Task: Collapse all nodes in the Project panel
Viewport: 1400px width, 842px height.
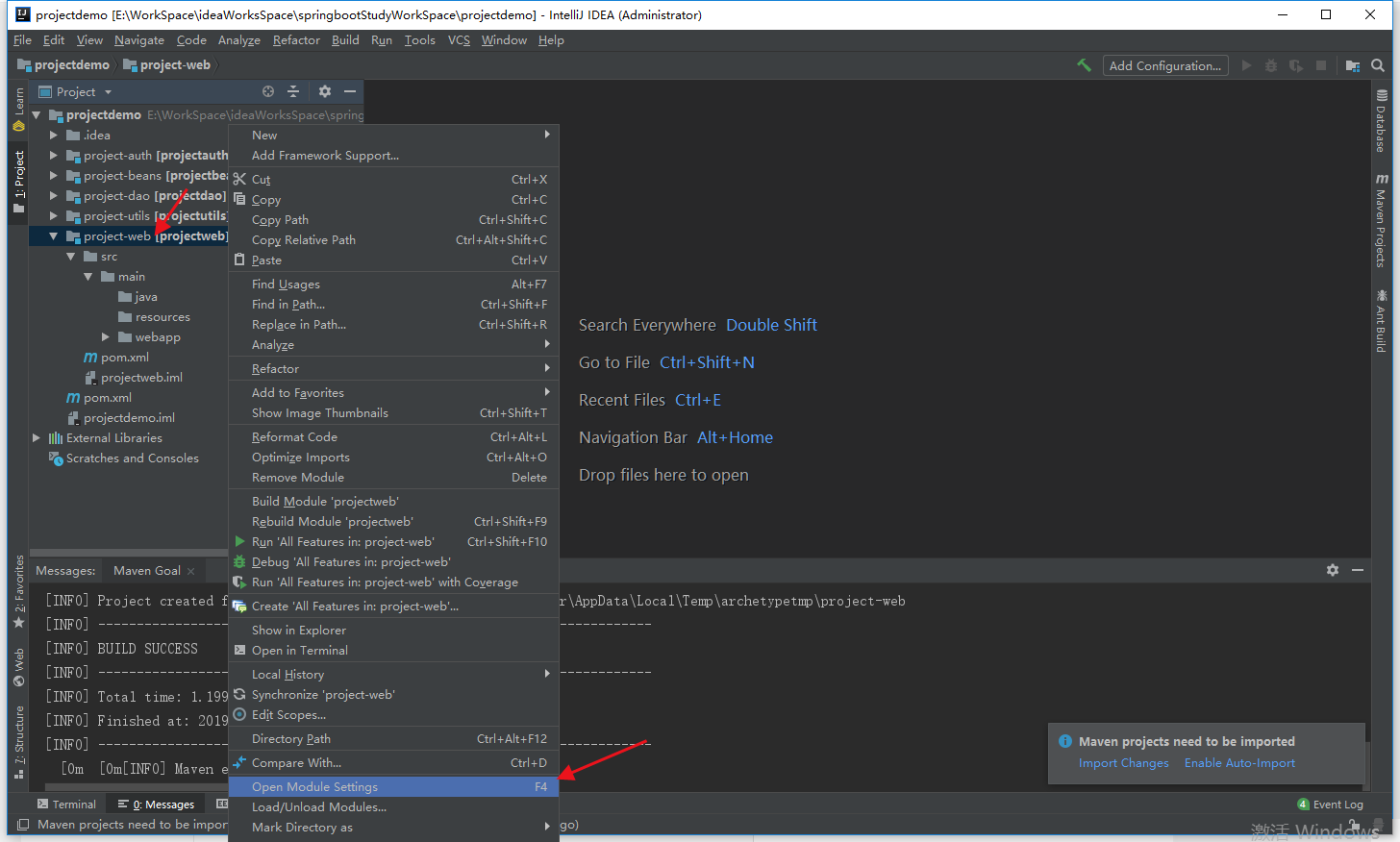Action: coord(293,91)
